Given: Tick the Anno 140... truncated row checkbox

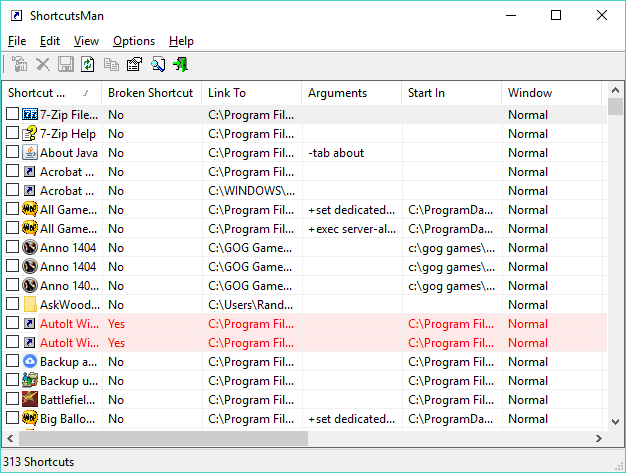Looking at the screenshot, I should [12, 284].
